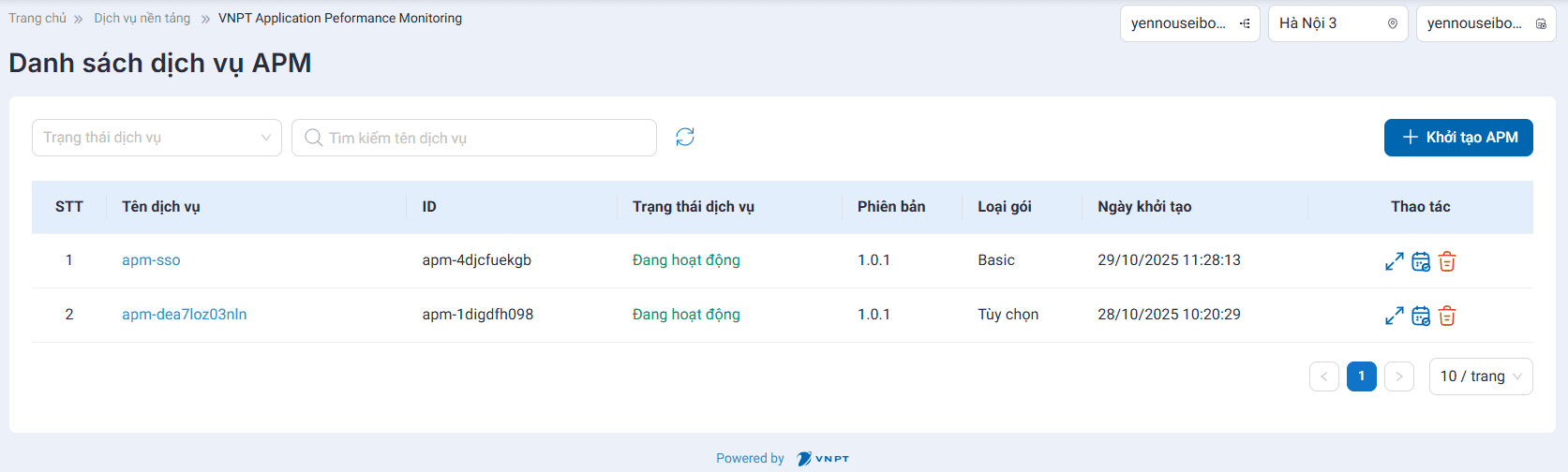
Task: Click calendar icon for apm-dea7loz03nln row
Action: pos(1421,316)
